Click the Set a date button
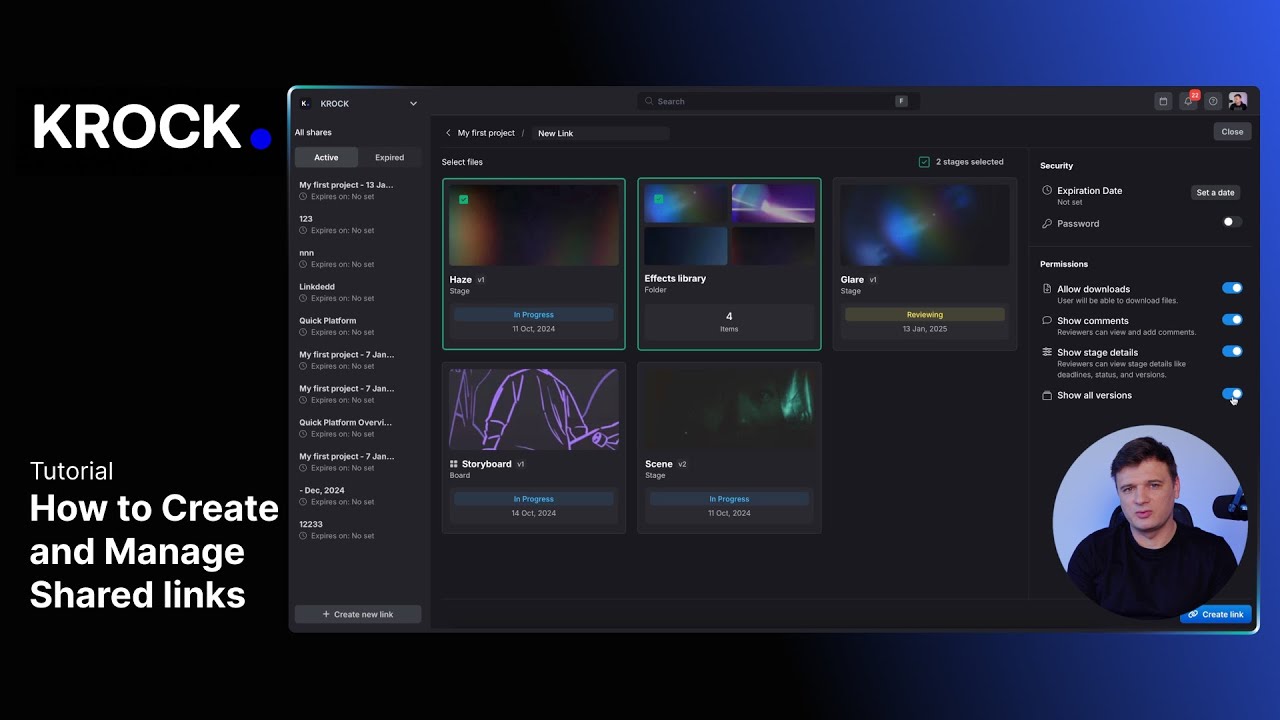Viewport: 1280px width, 720px height. click(x=1216, y=192)
